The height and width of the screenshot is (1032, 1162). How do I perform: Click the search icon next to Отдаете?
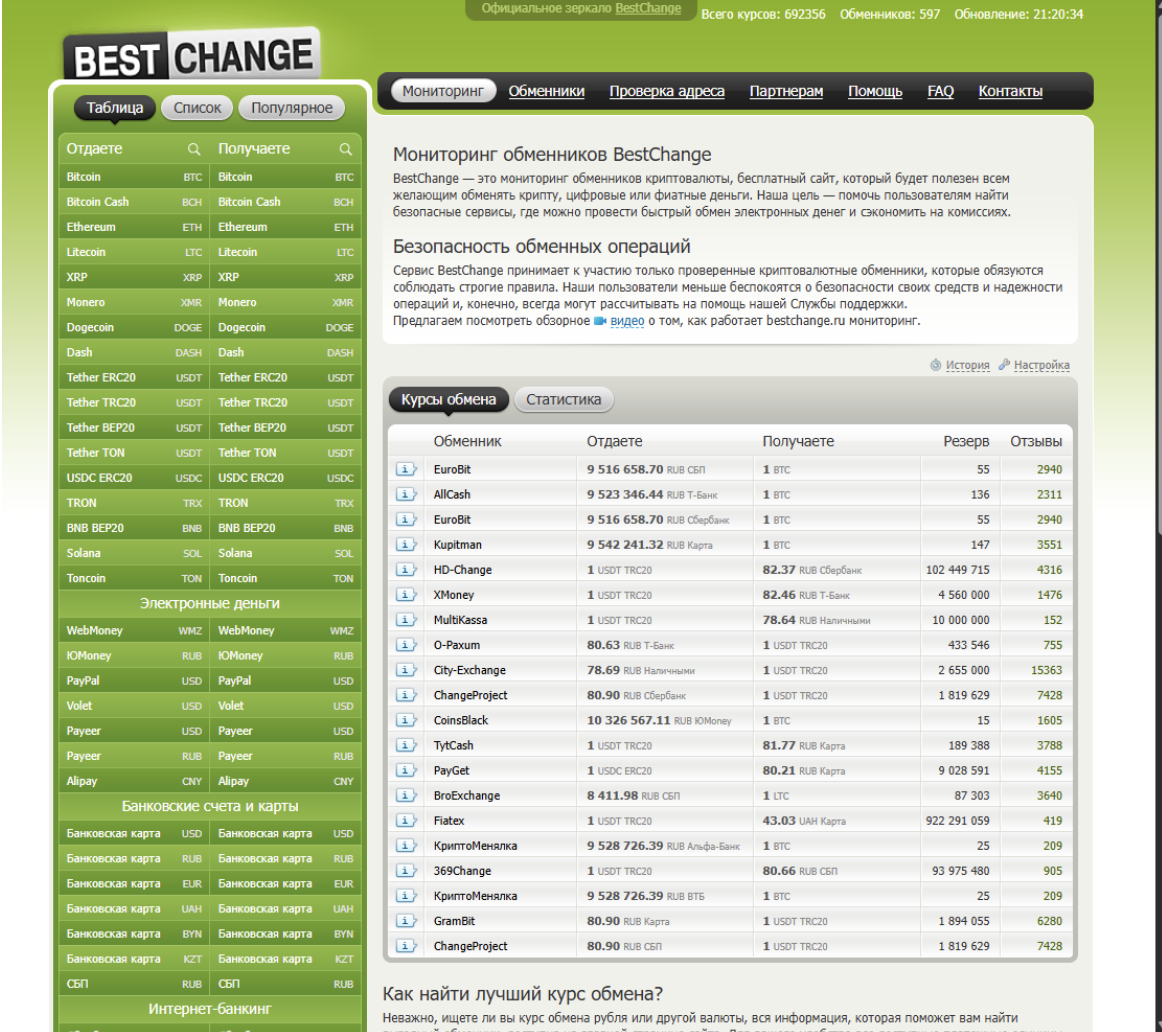pos(193,149)
